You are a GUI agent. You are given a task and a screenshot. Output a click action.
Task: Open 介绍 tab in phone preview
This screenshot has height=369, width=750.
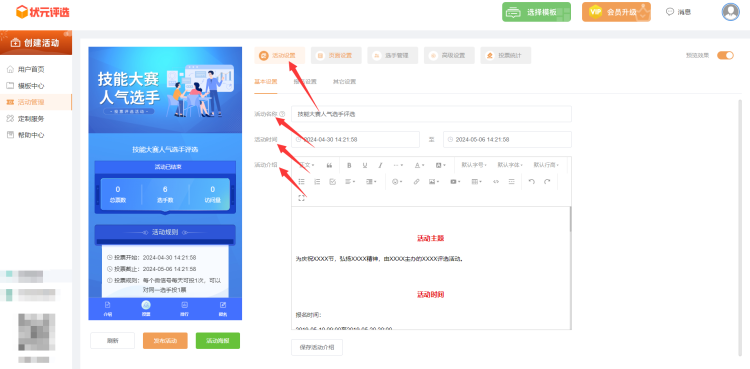(108, 309)
